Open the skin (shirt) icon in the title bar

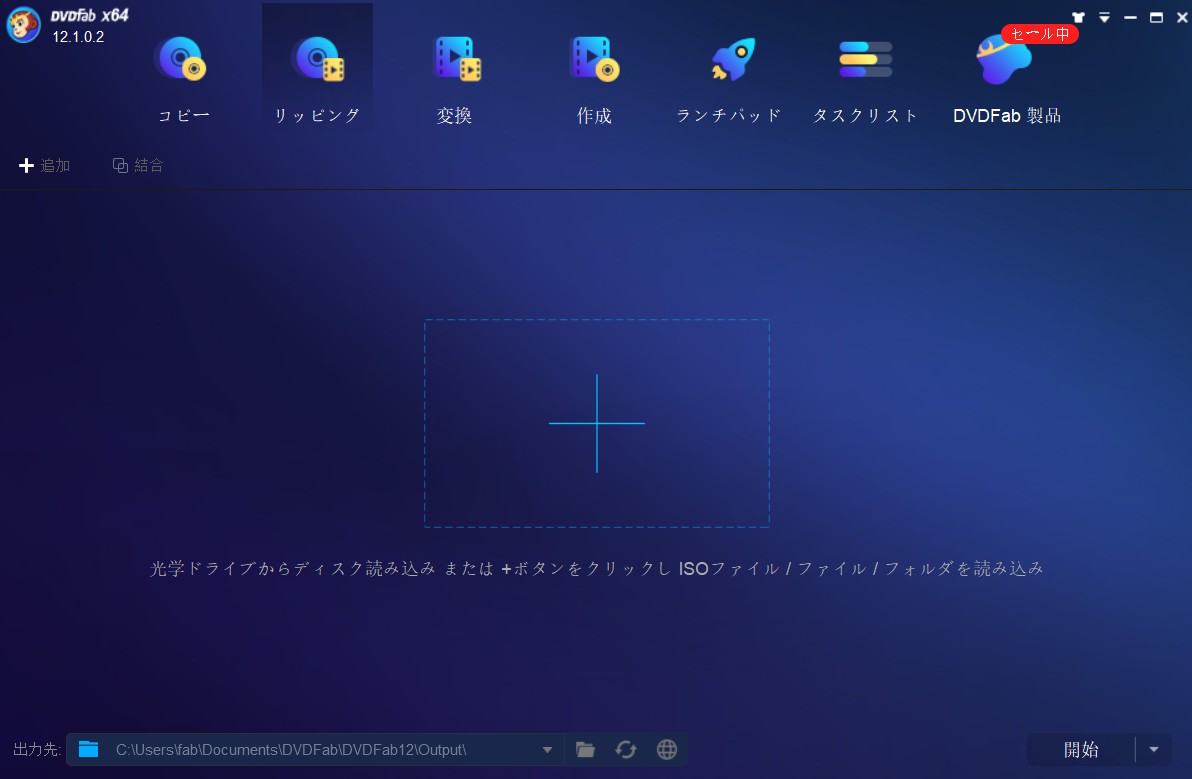click(1078, 17)
